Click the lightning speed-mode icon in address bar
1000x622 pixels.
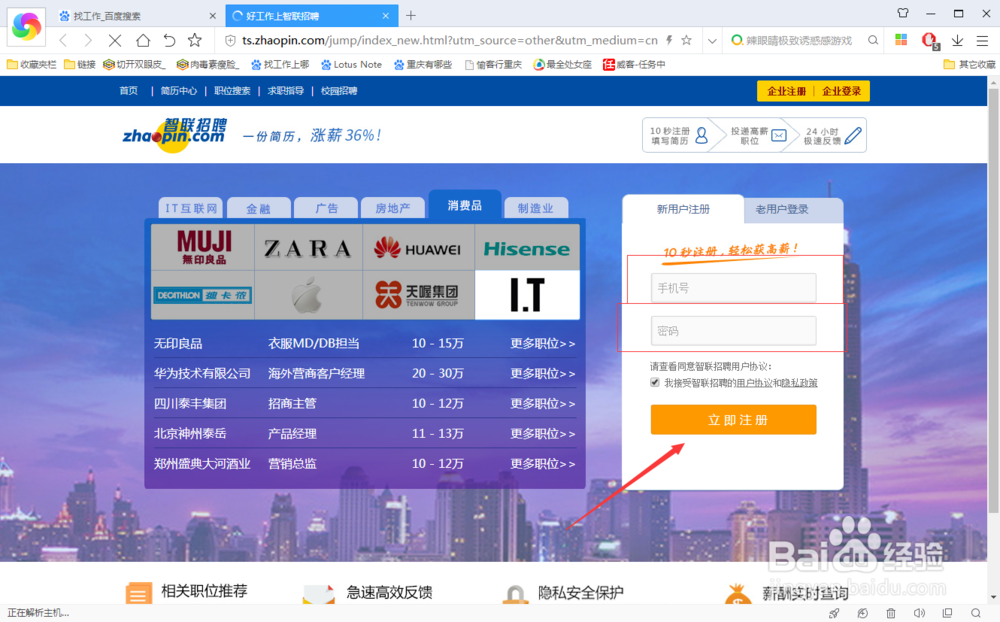coord(669,40)
